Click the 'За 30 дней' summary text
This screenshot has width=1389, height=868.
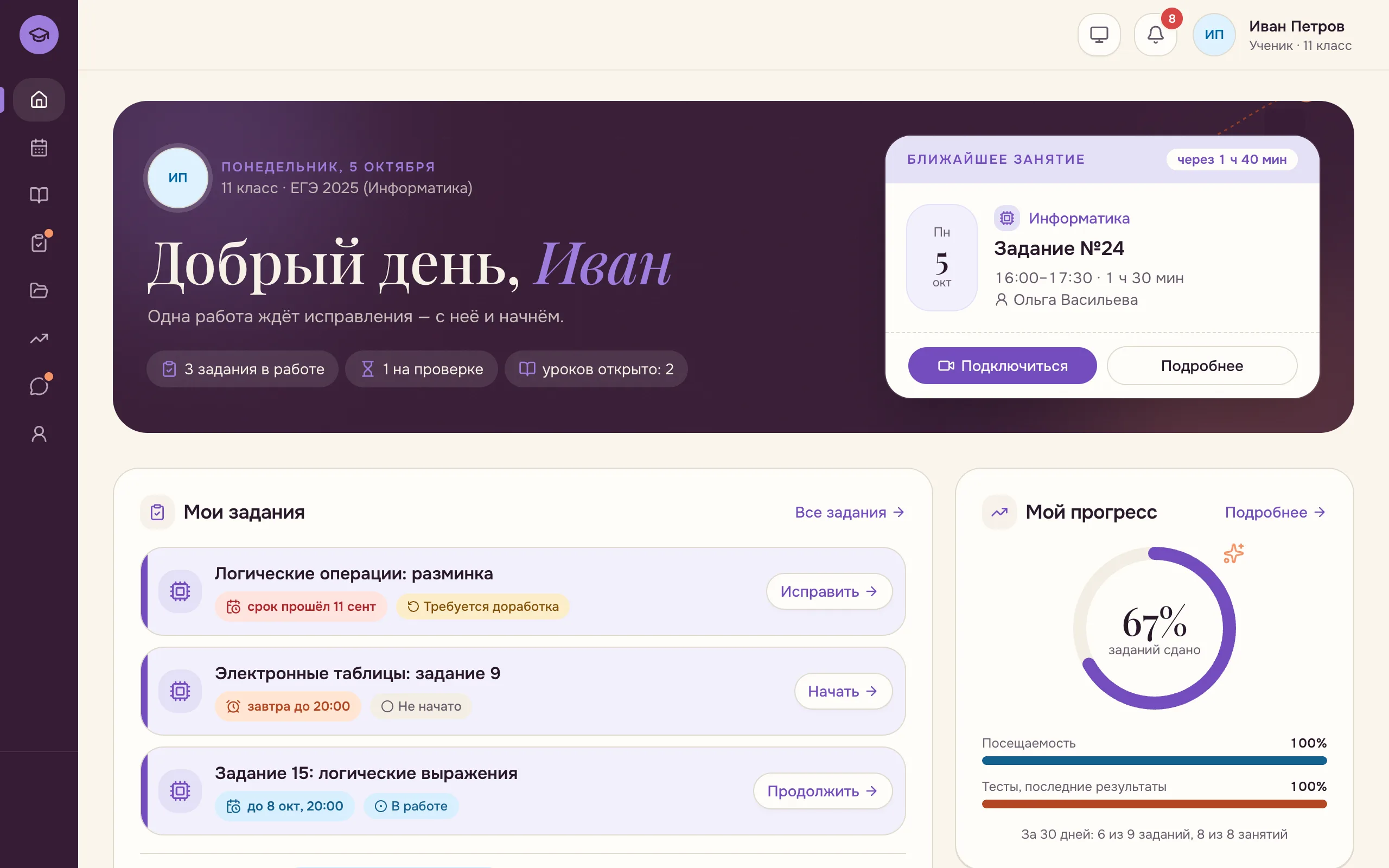1154,834
